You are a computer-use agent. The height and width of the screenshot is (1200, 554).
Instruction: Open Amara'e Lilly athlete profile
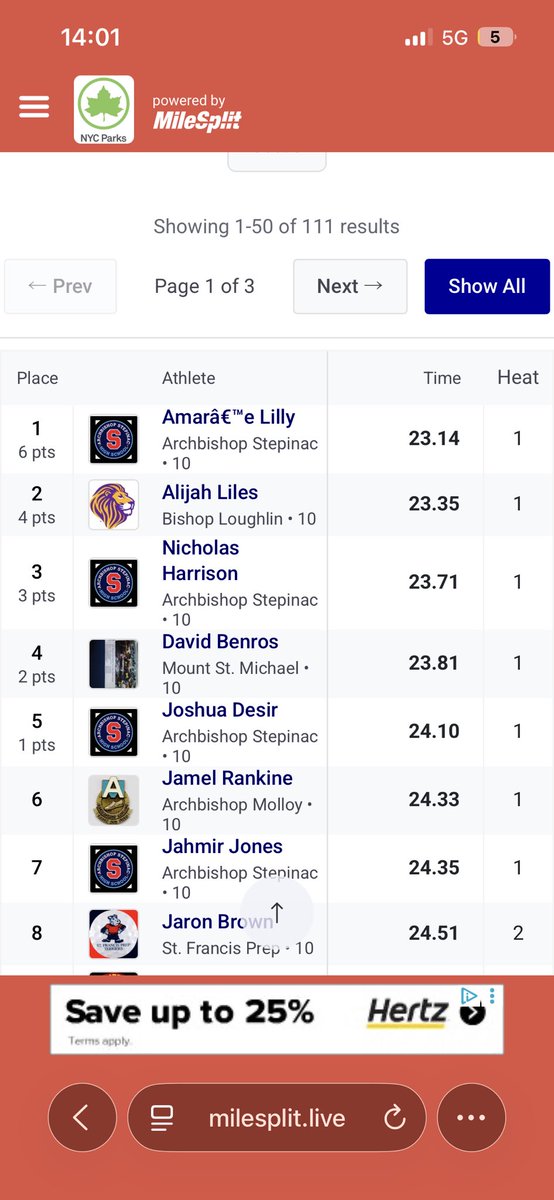[x=228, y=417]
